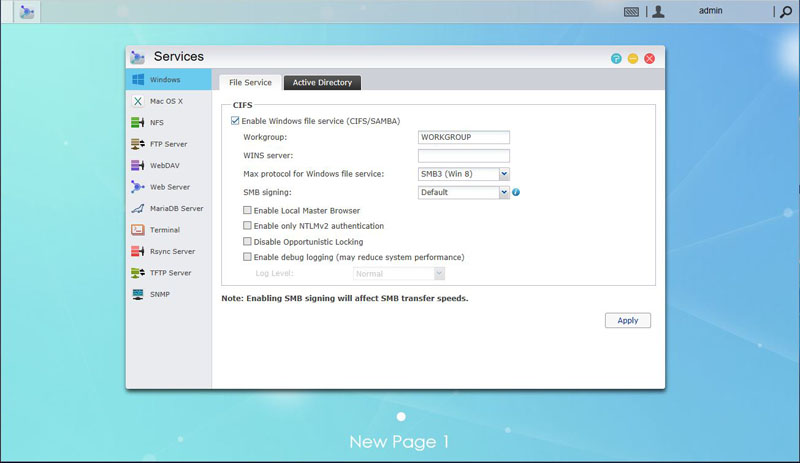800x463 pixels.
Task: Select the Windows logo icon in sidebar
Action: (138, 80)
